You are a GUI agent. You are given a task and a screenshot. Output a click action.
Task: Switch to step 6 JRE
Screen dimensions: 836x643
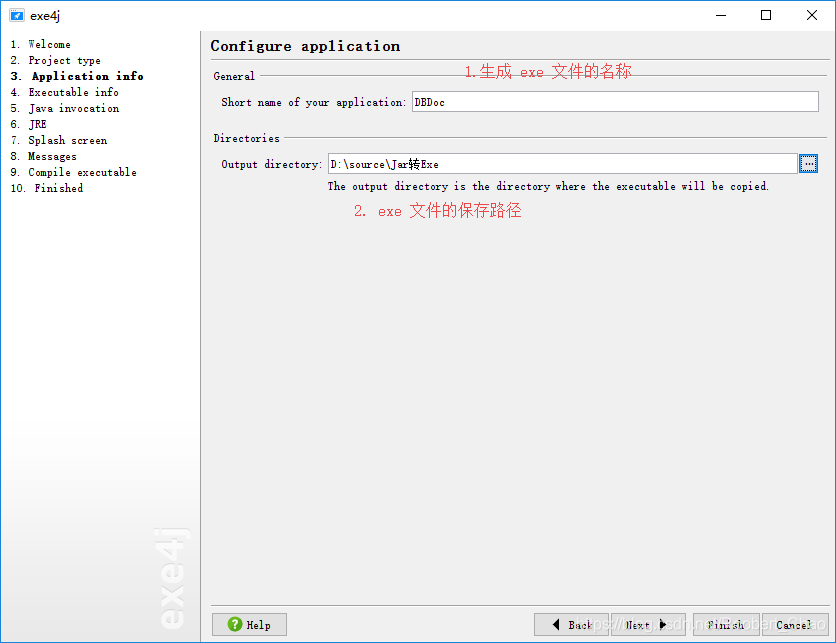(29, 124)
